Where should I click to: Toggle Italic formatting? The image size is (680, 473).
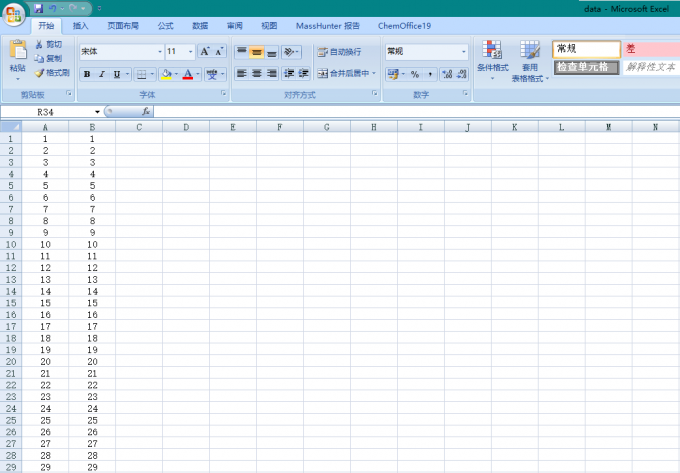[101, 74]
